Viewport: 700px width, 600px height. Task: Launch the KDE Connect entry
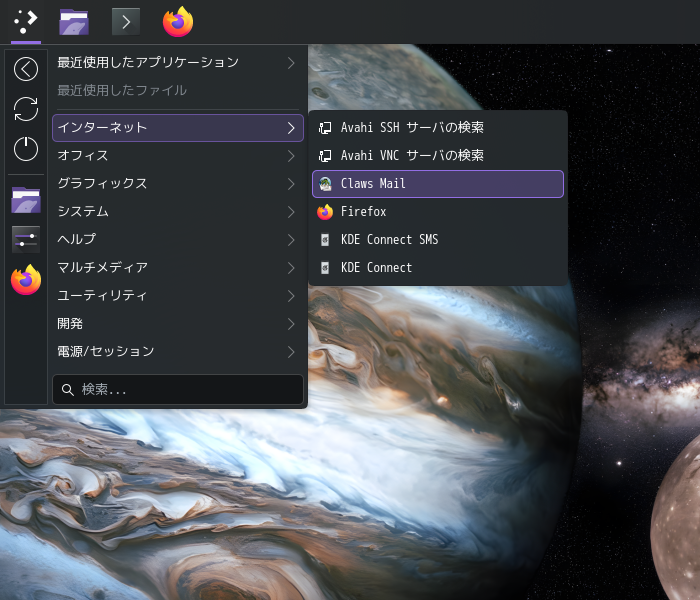point(438,268)
